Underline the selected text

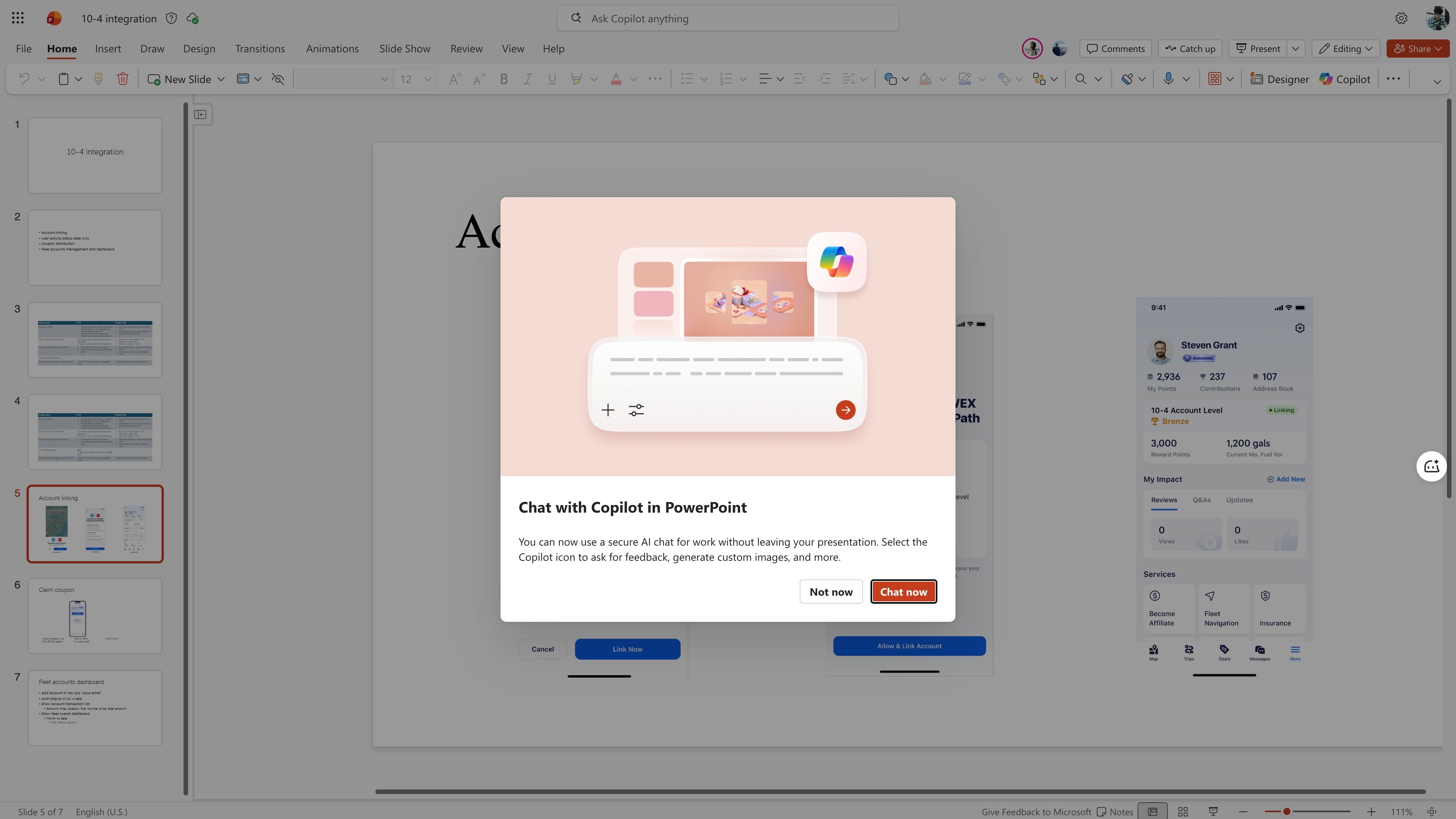coord(552,78)
